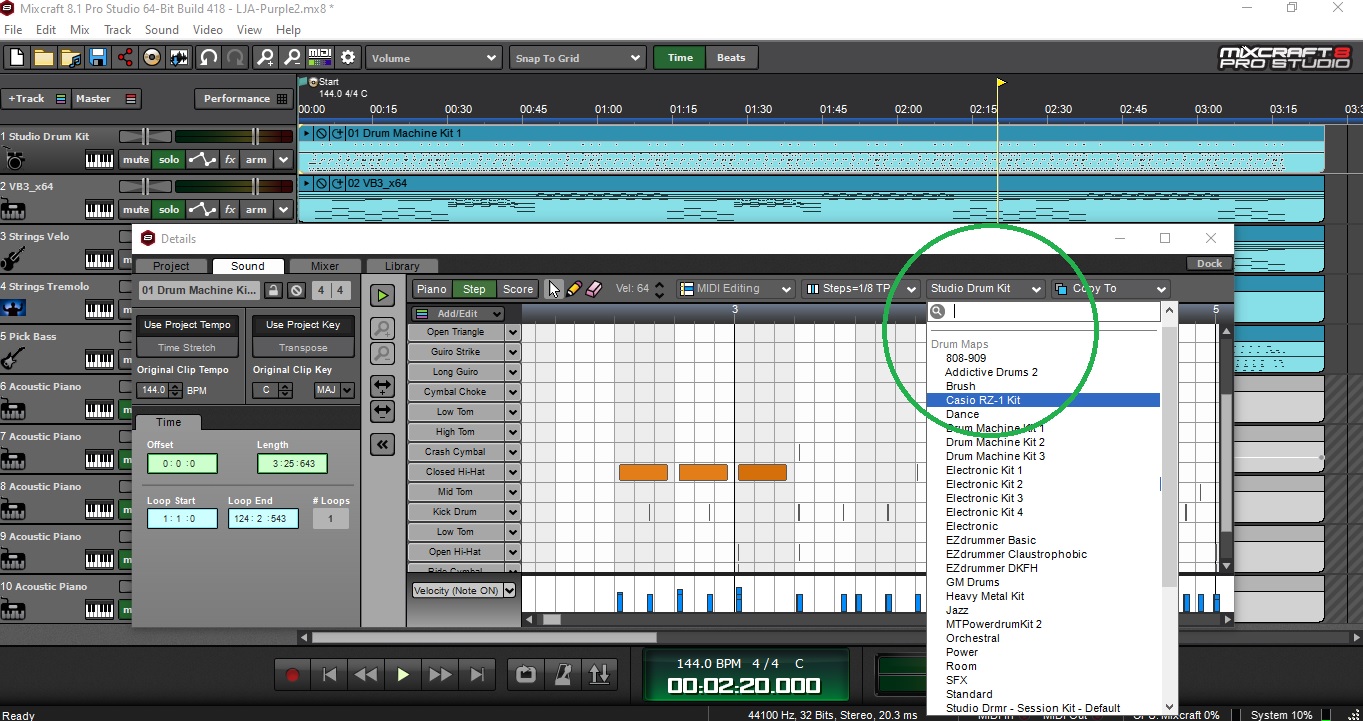1363x721 pixels.
Task: Switch to the Mixer tab in Details
Action: tap(325, 266)
